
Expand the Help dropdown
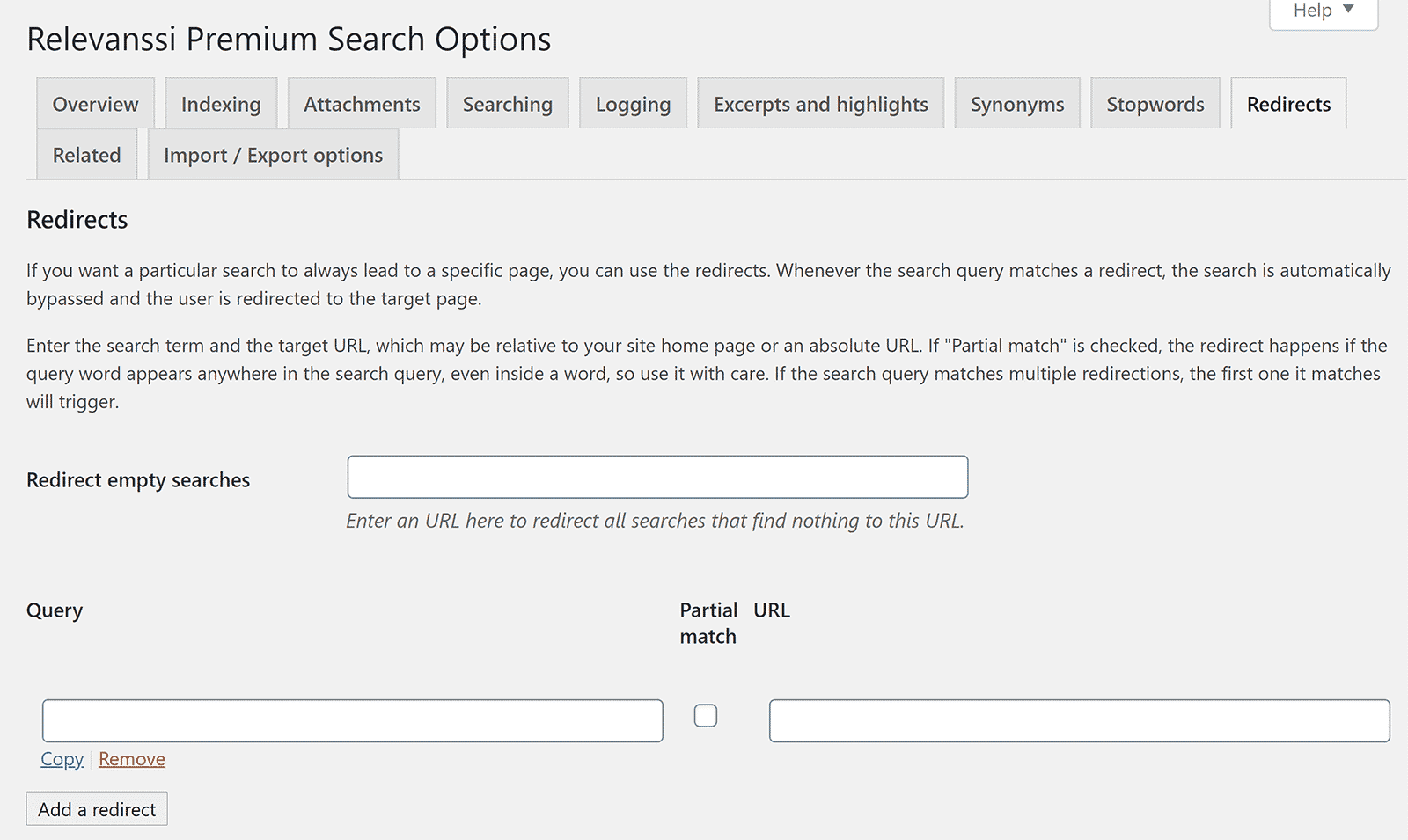click(x=1322, y=11)
